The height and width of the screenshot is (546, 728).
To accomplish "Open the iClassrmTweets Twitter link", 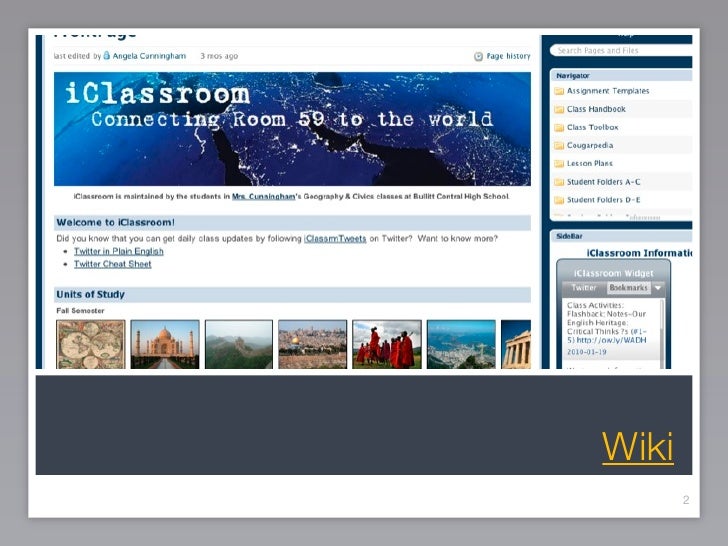I will (x=335, y=239).
